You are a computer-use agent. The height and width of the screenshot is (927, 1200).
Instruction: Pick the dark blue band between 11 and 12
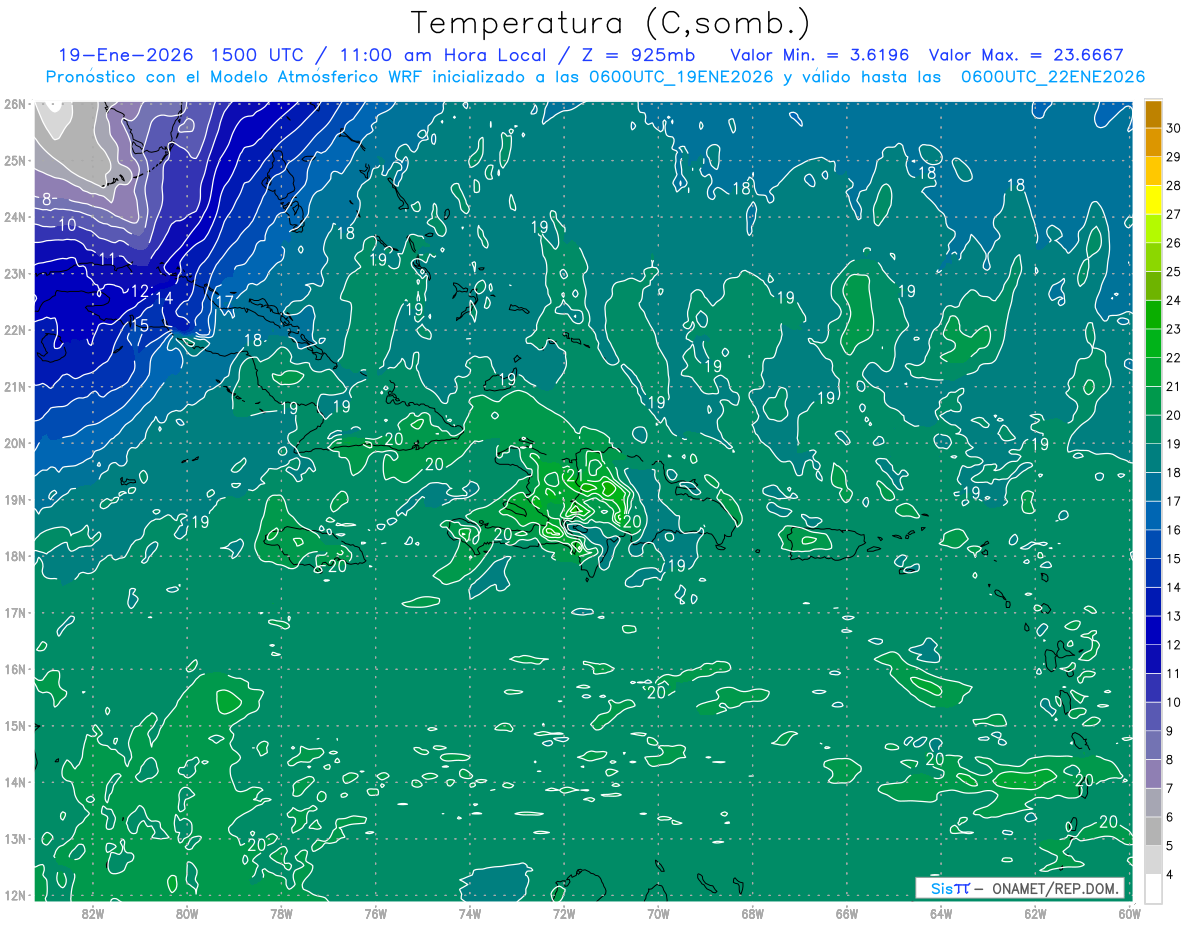pos(1153,659)
